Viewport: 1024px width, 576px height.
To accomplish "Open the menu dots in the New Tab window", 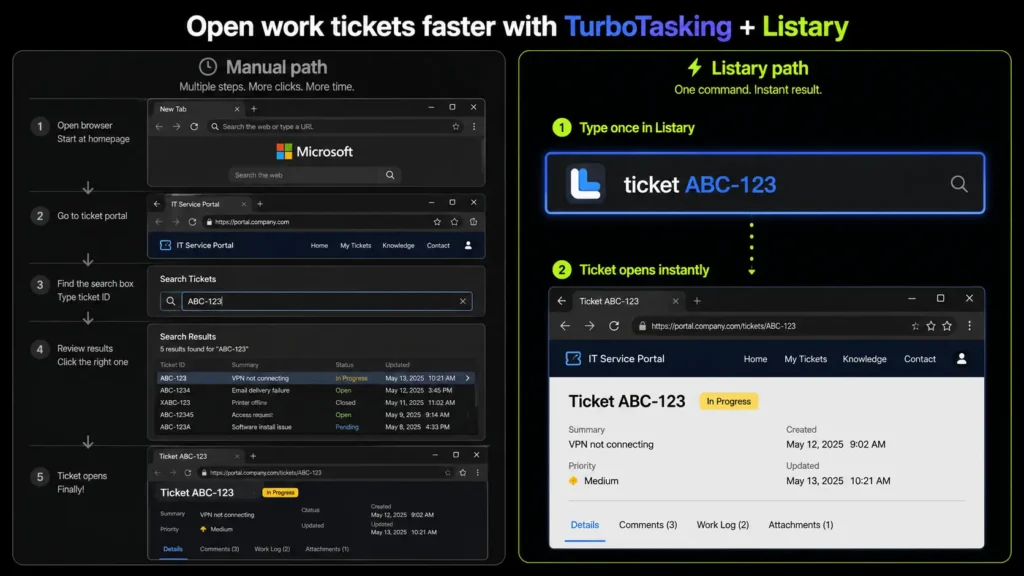I will coord(474,127).
